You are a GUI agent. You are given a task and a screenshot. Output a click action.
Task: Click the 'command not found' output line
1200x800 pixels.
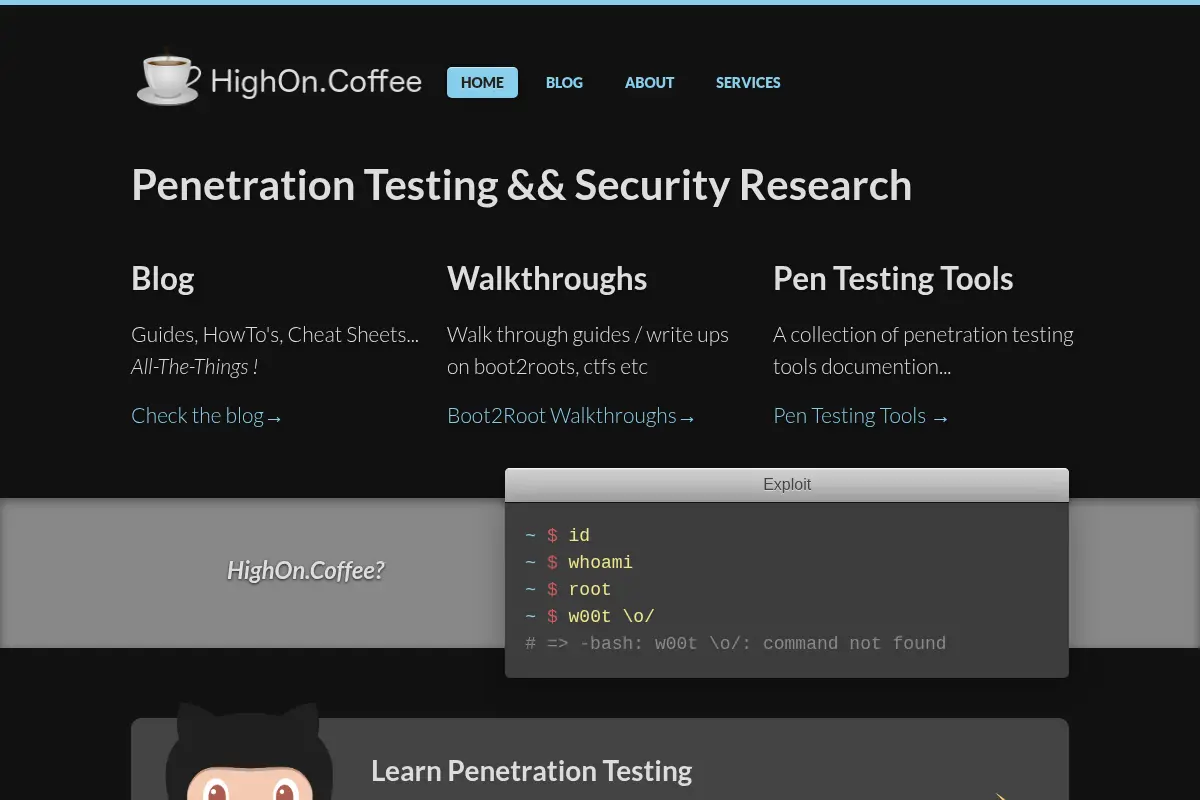[735, 643]
